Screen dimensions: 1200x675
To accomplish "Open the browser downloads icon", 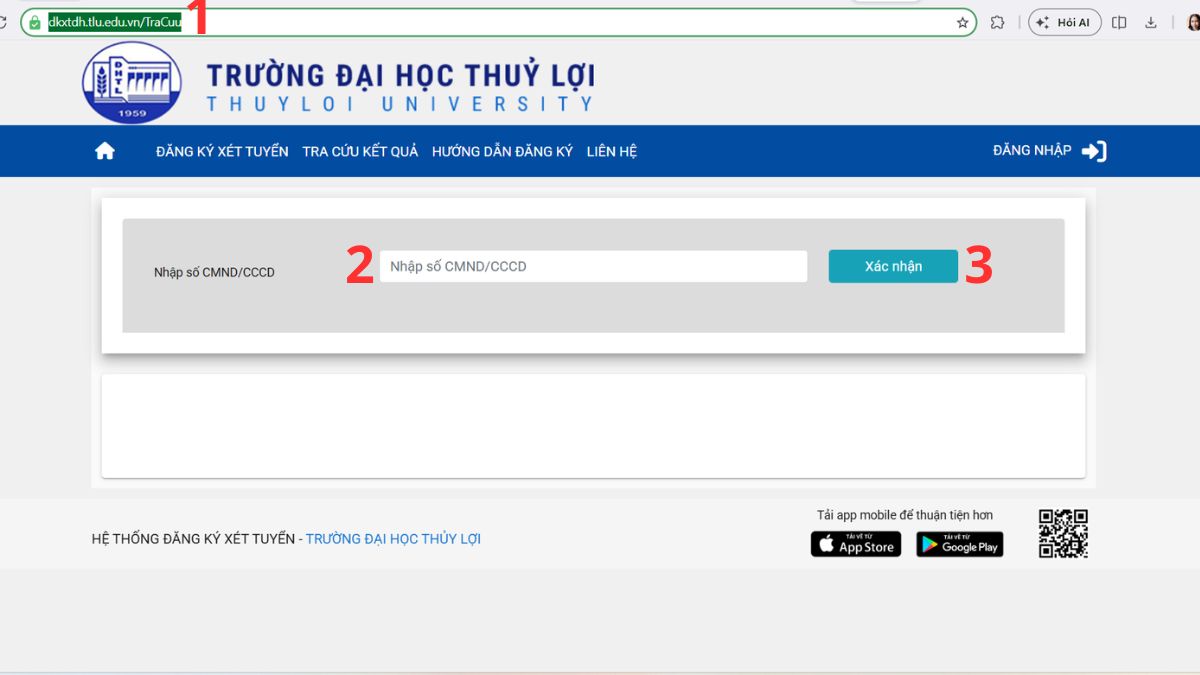I will (x=1151, y=22).
